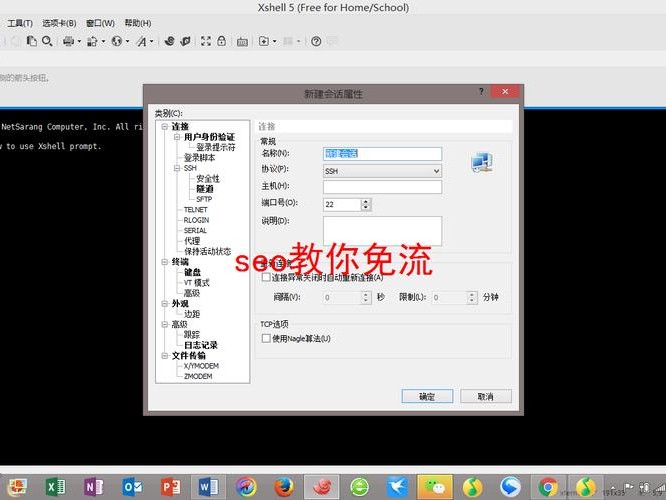This screenshot has width=666, height=500.
Task: Open the 协议 SSH protocol dropdown
Action: click(382, 171)
